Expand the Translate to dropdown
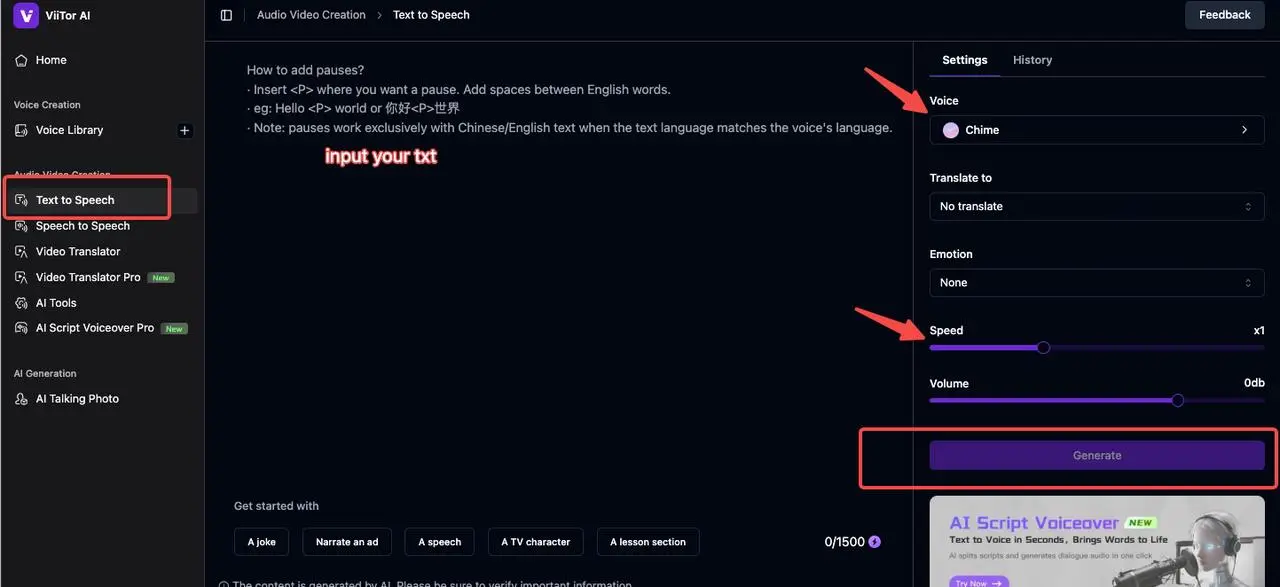 pyautogui.click(x=1096, y=206)
